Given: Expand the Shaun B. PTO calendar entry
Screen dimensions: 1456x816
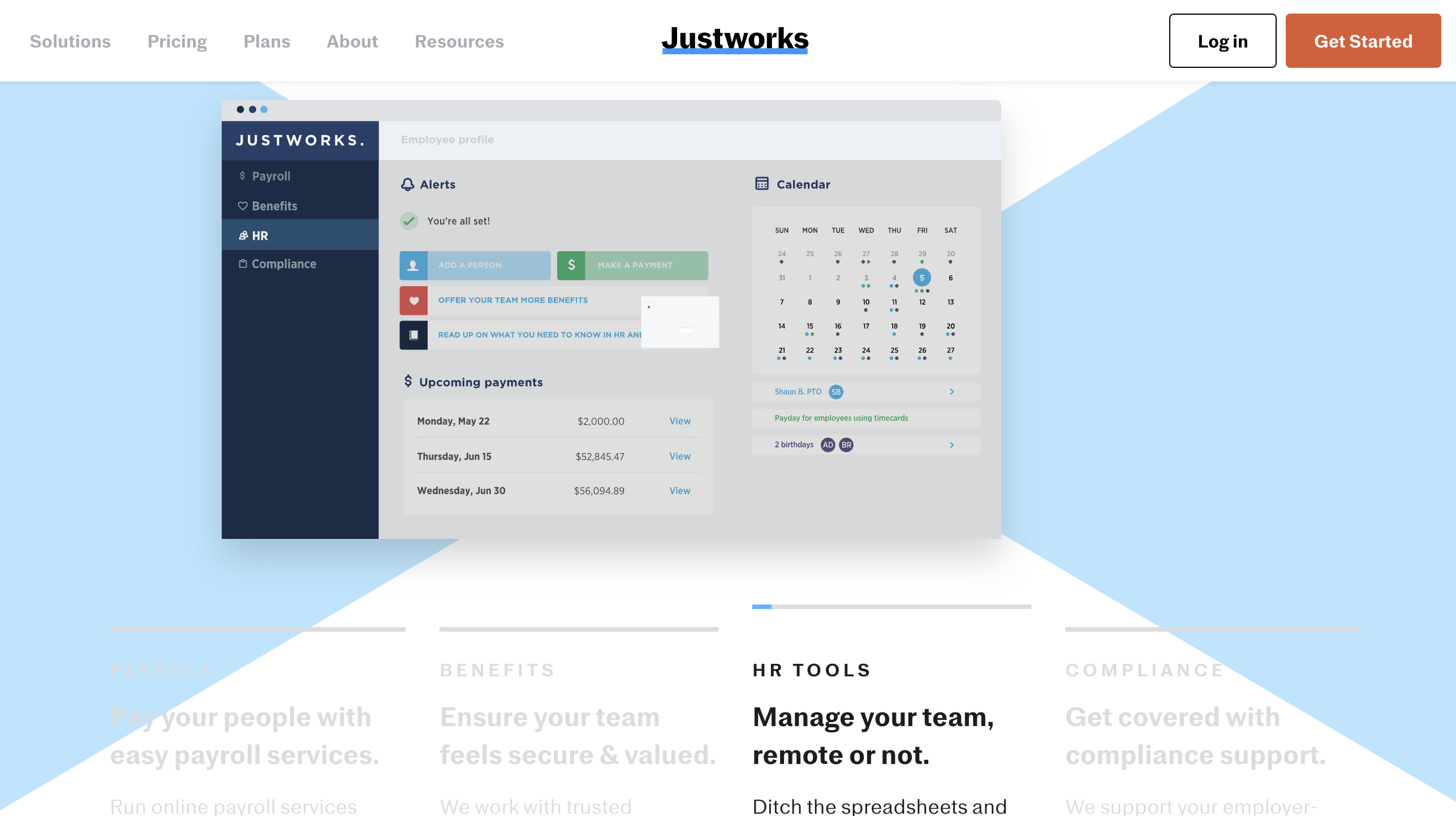Looking at the screenshot, I should pos(952,391).
